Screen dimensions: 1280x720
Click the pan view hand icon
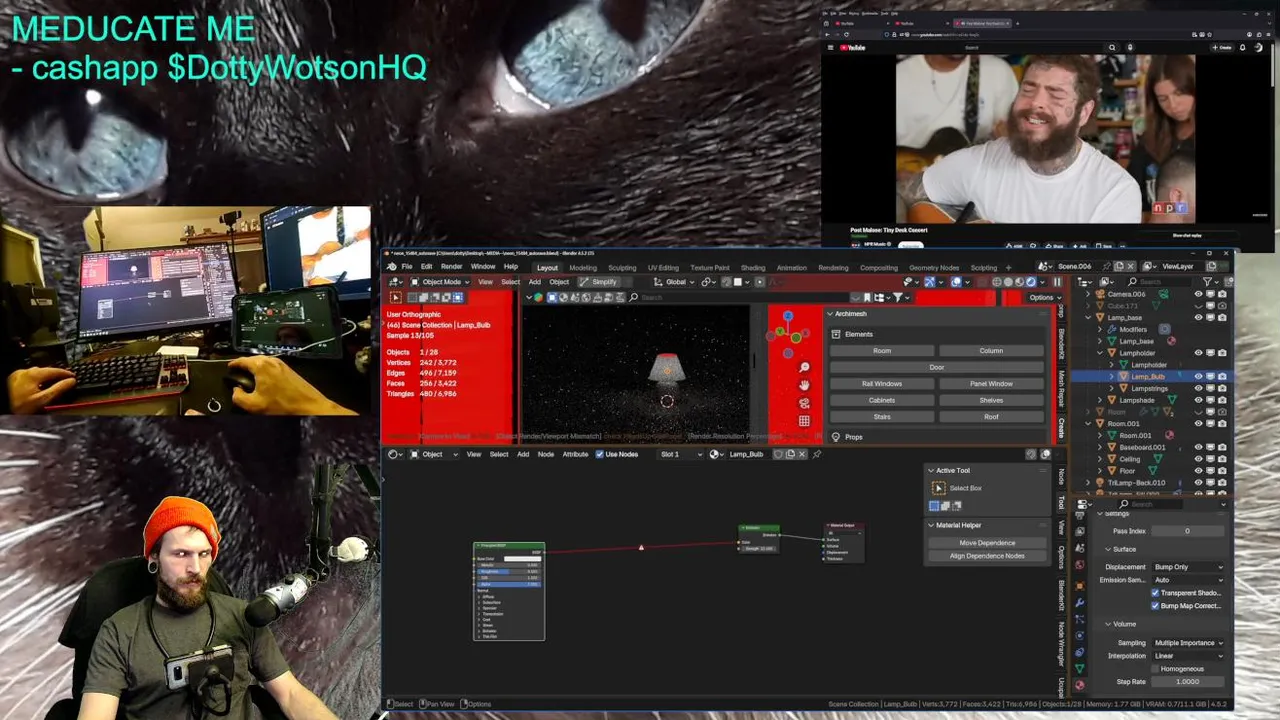pyautogui.click(x=805, y=385)
